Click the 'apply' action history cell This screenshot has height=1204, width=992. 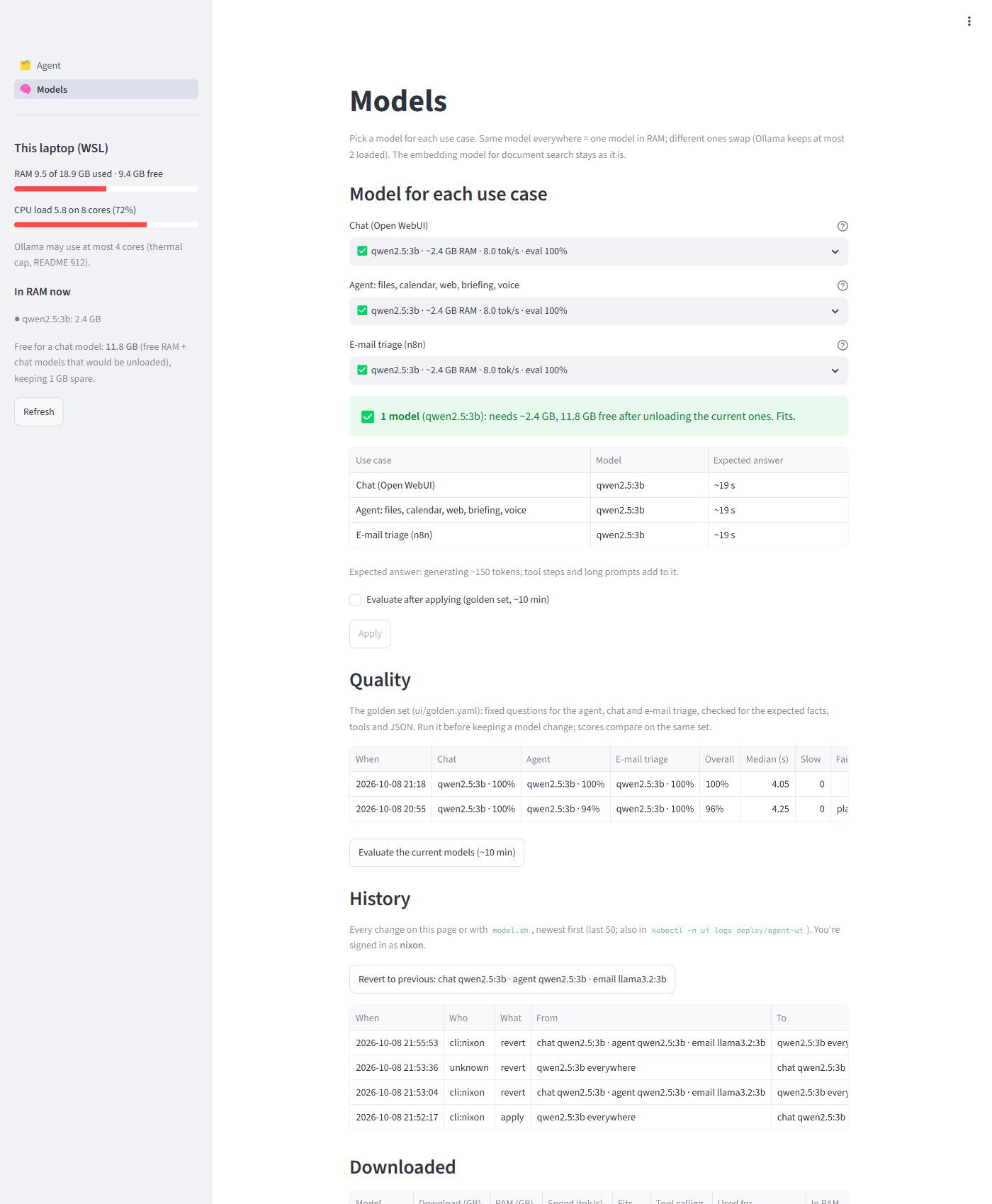(512, 1117)
